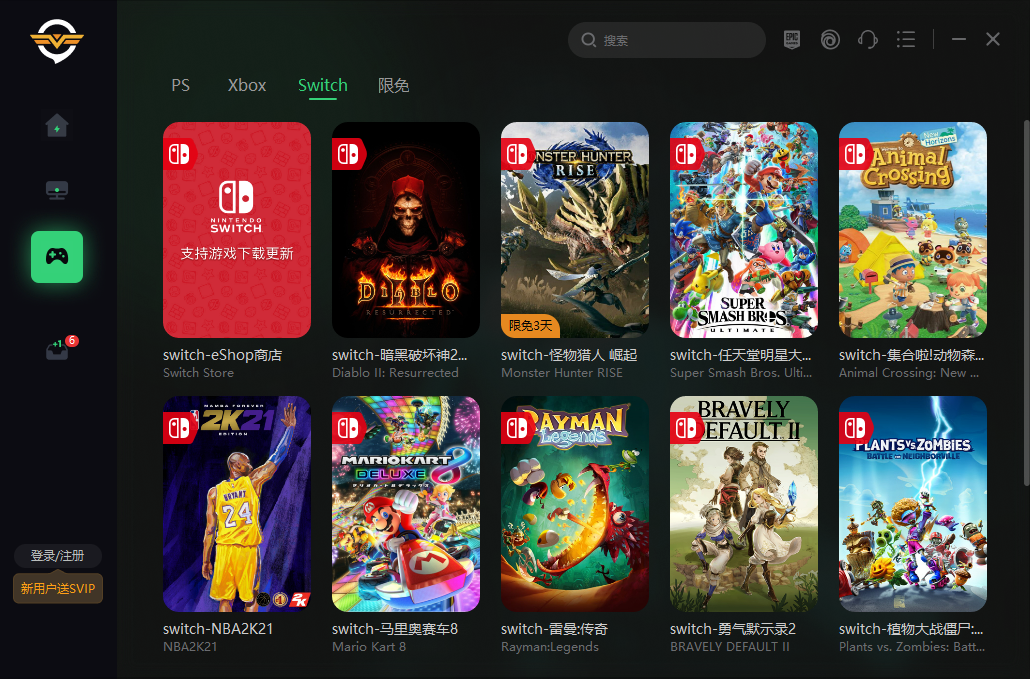Image resolution: width=1030 pixels, height=679 pixels.
Task: Click the title switch-暗黑破坏神2...
Action: [x=399, y=355]
